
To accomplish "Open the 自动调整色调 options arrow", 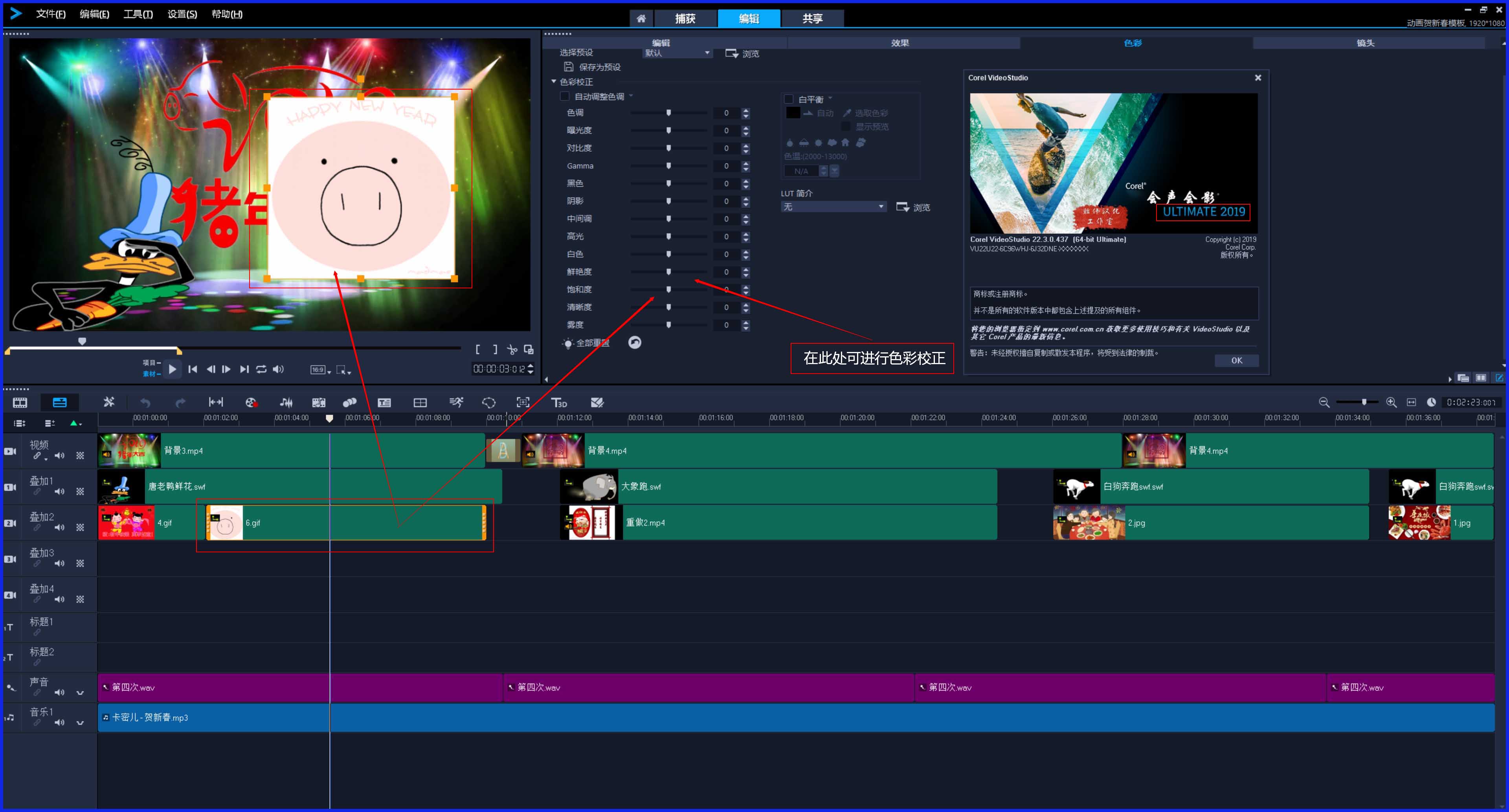I will (632, 95).
